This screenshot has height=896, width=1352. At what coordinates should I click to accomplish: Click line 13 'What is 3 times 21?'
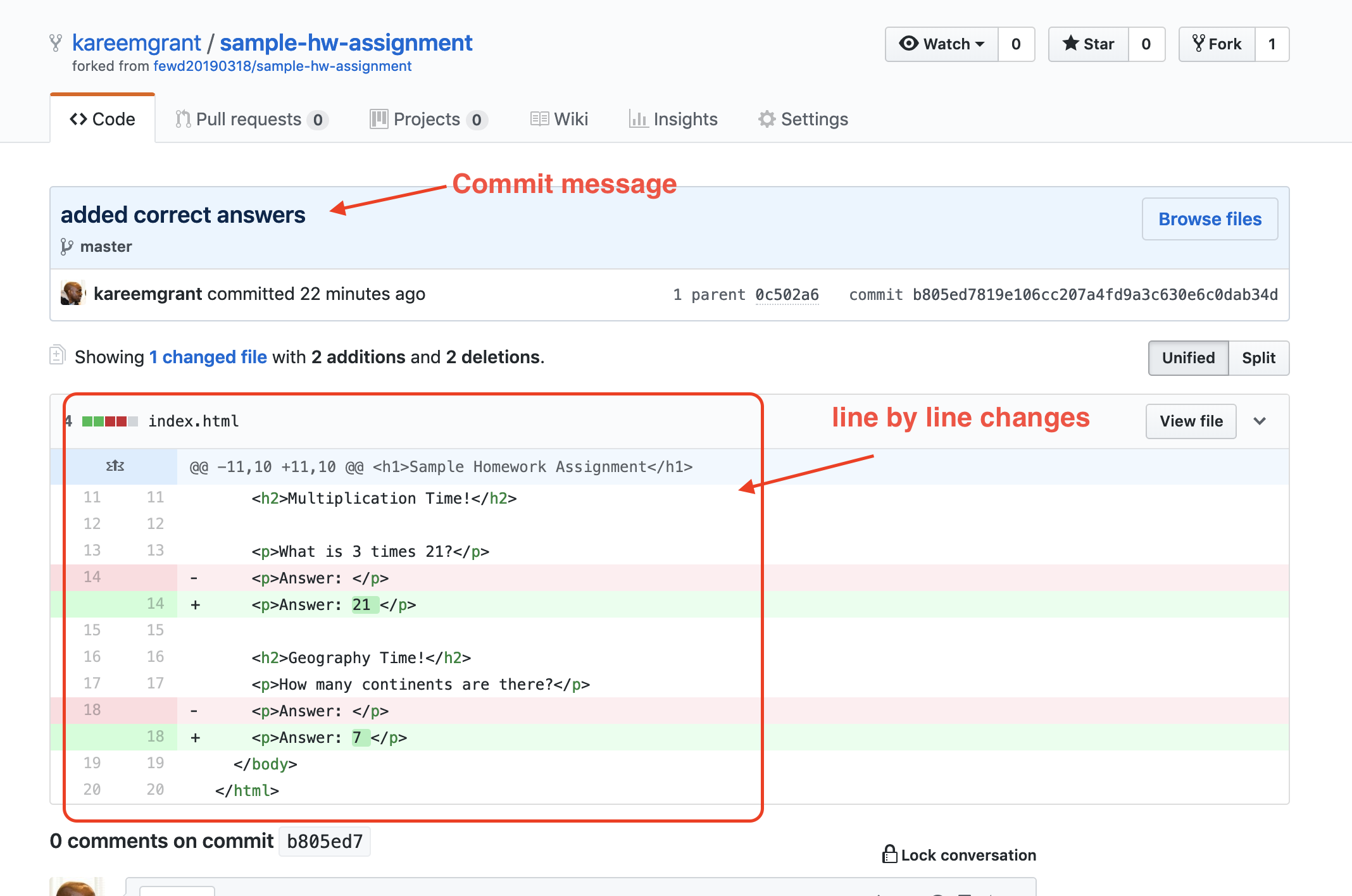[370, 552]
